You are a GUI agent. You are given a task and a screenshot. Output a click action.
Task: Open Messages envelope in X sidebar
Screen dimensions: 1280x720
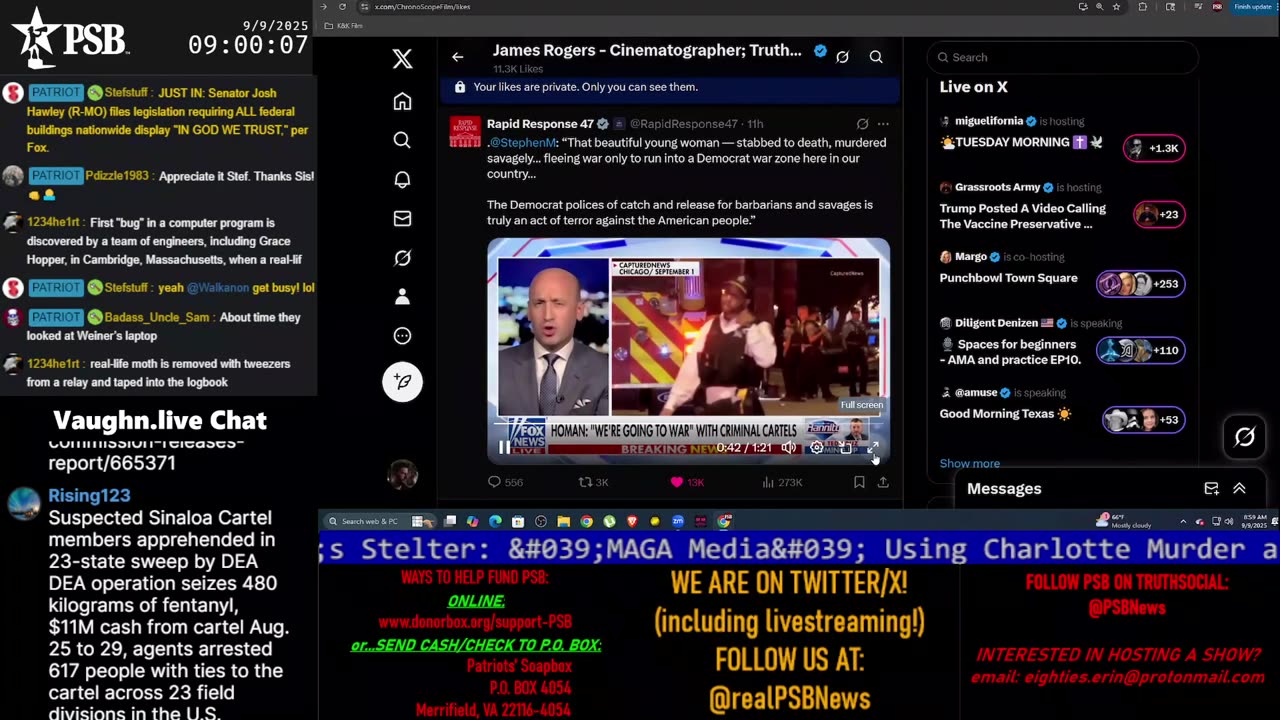coord(402,218)
